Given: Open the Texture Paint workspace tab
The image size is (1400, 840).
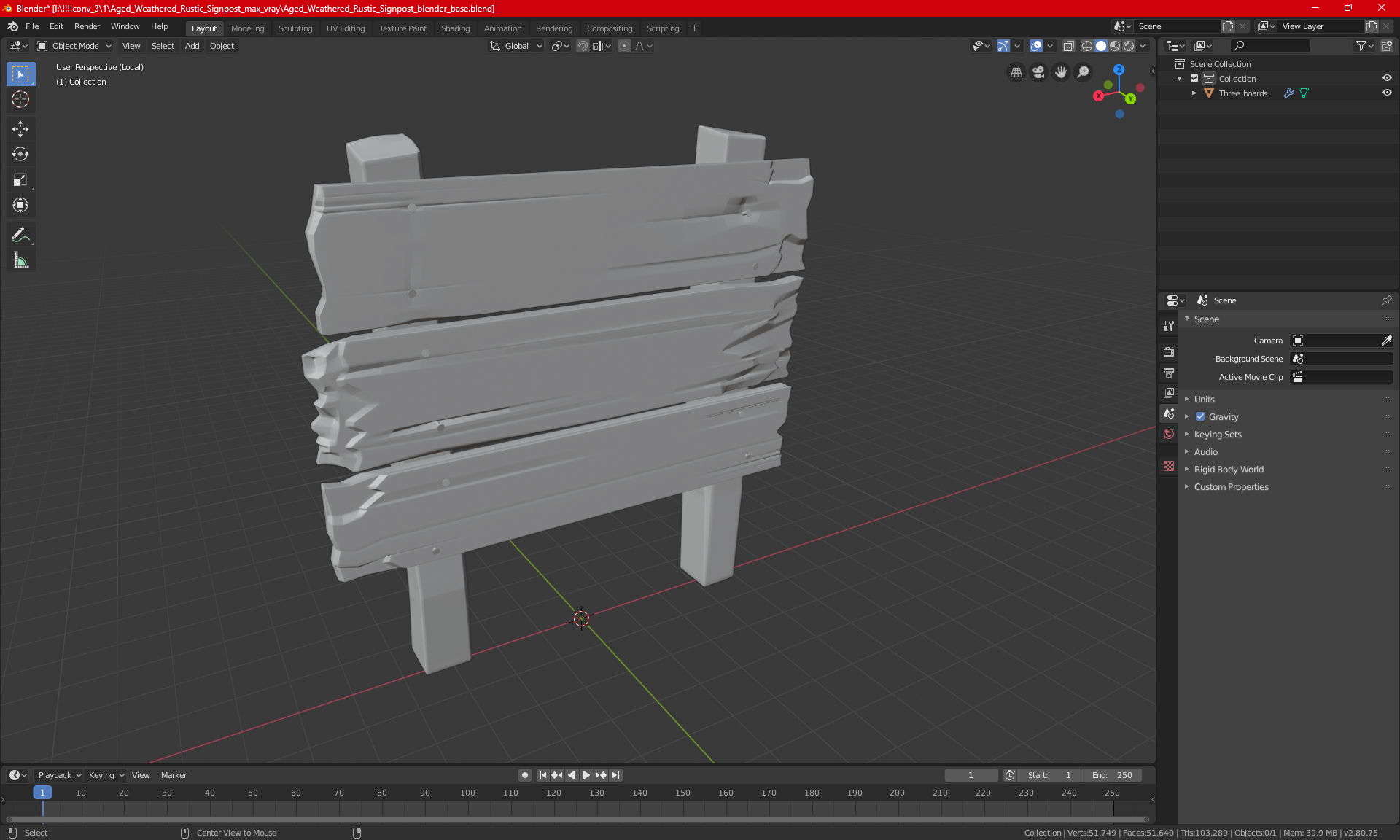Looking at the screenshot, I should point(402,27).
